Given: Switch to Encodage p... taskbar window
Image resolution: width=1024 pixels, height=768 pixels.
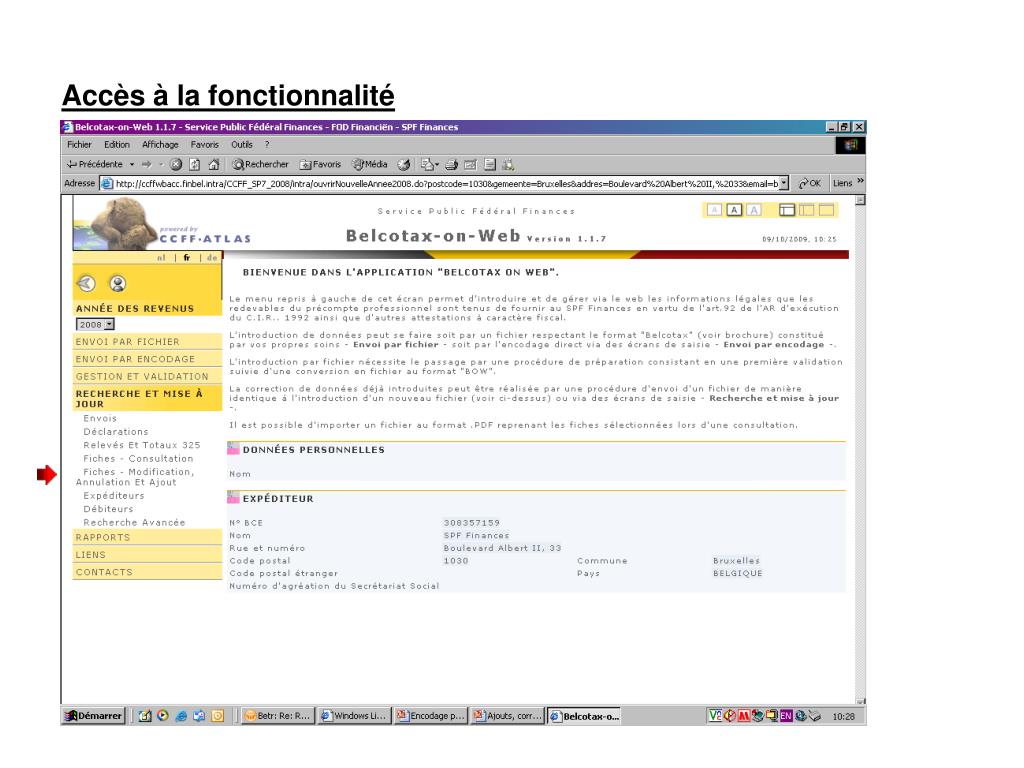Looking at the screenshot, I should 431,716.
